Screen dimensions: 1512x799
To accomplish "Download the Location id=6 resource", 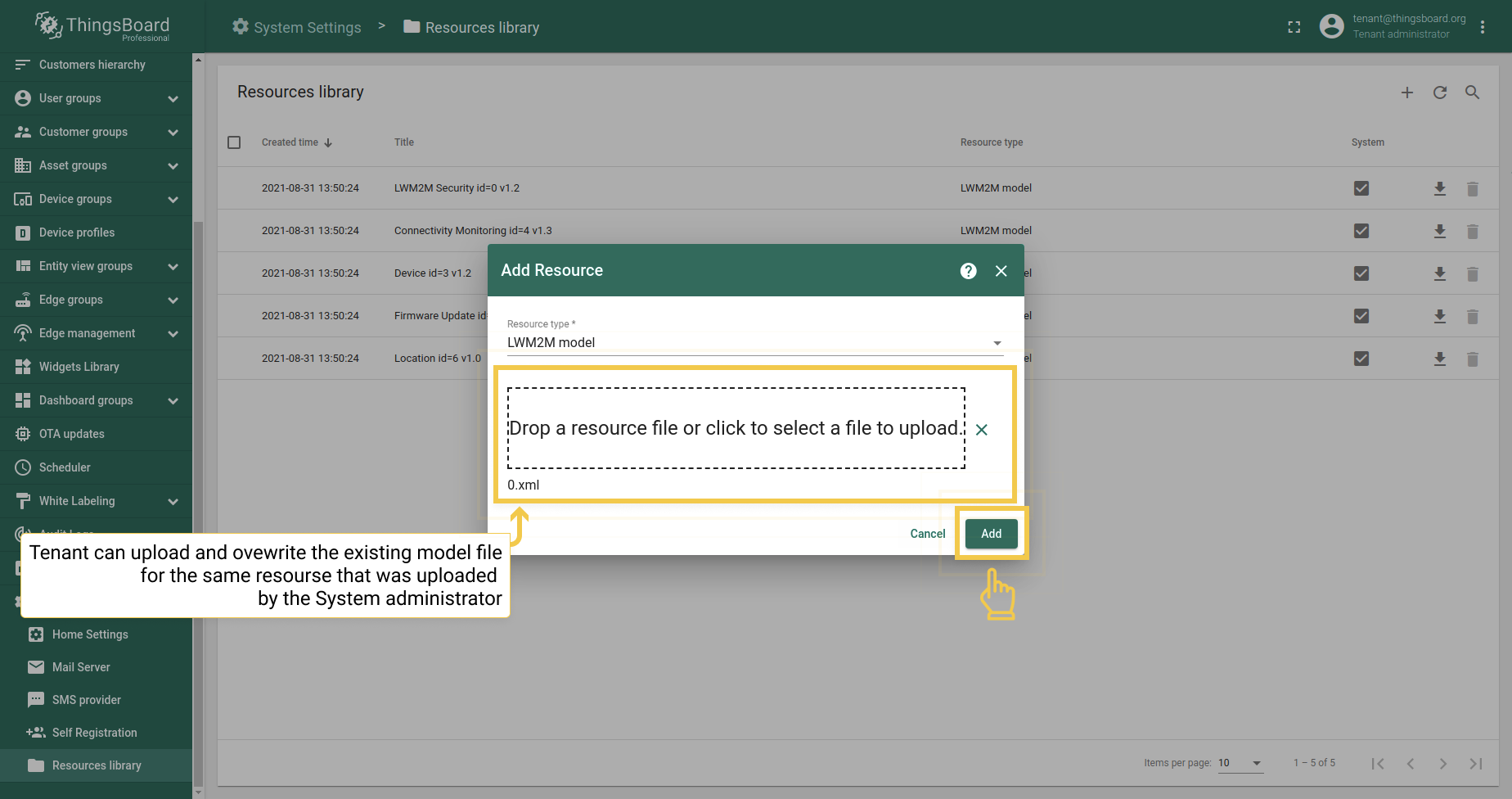I will coord(1440,359).
